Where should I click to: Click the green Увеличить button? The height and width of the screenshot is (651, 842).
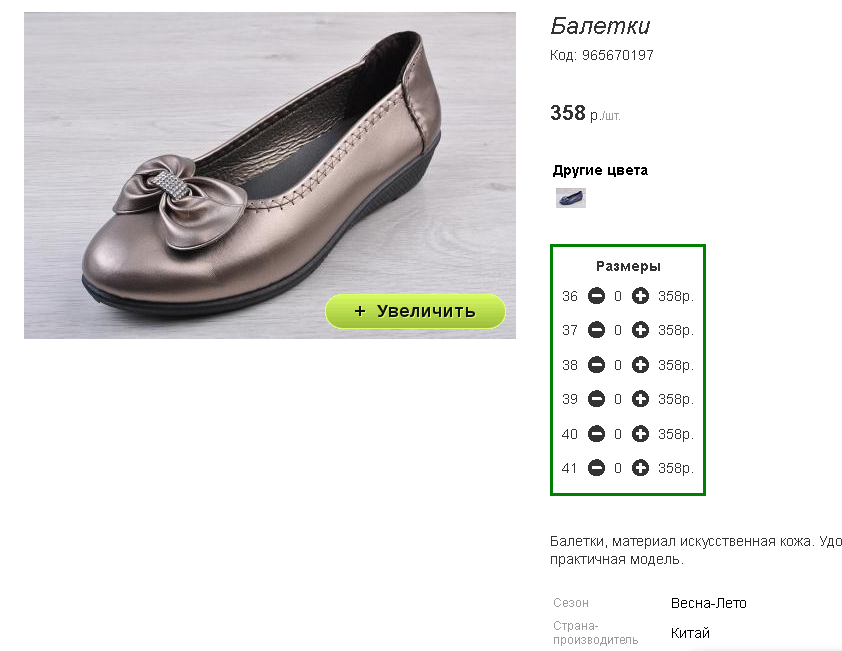coord(415,311)
